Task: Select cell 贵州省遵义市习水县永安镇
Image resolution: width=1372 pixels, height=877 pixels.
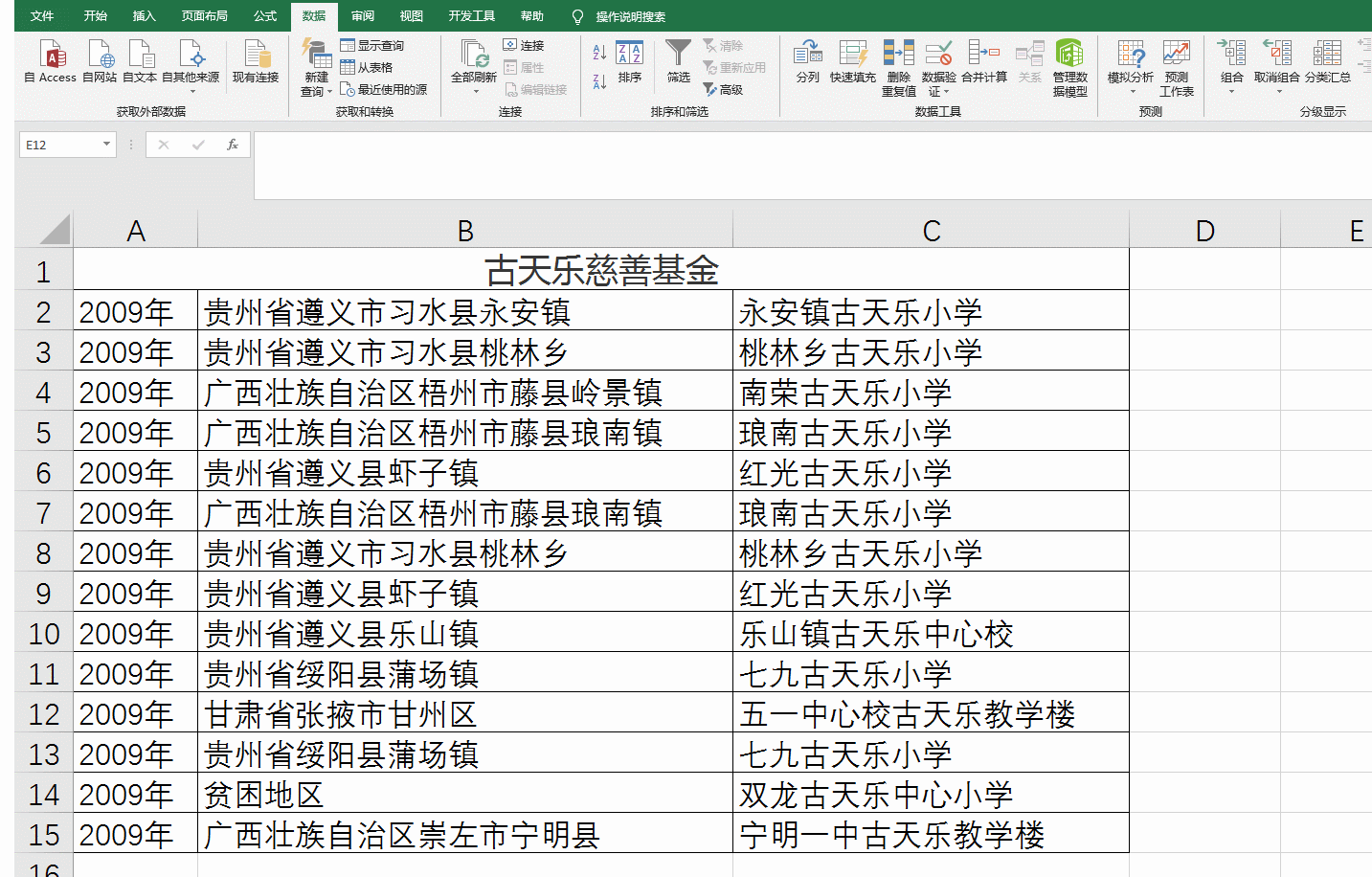Action: click(465, 311)
